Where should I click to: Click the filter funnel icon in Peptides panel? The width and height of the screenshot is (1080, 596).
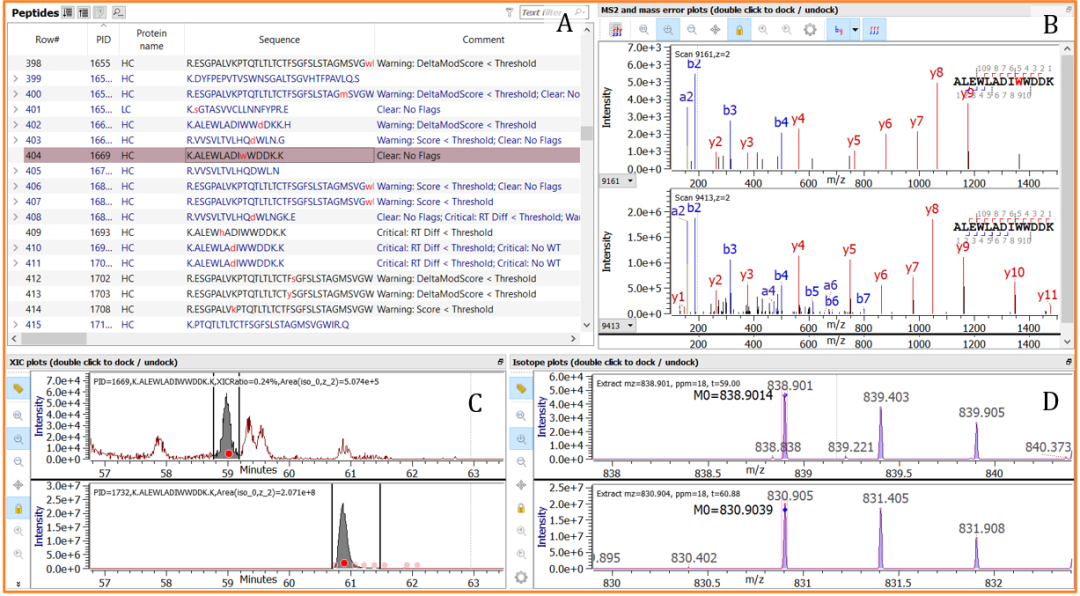[509, 13]
